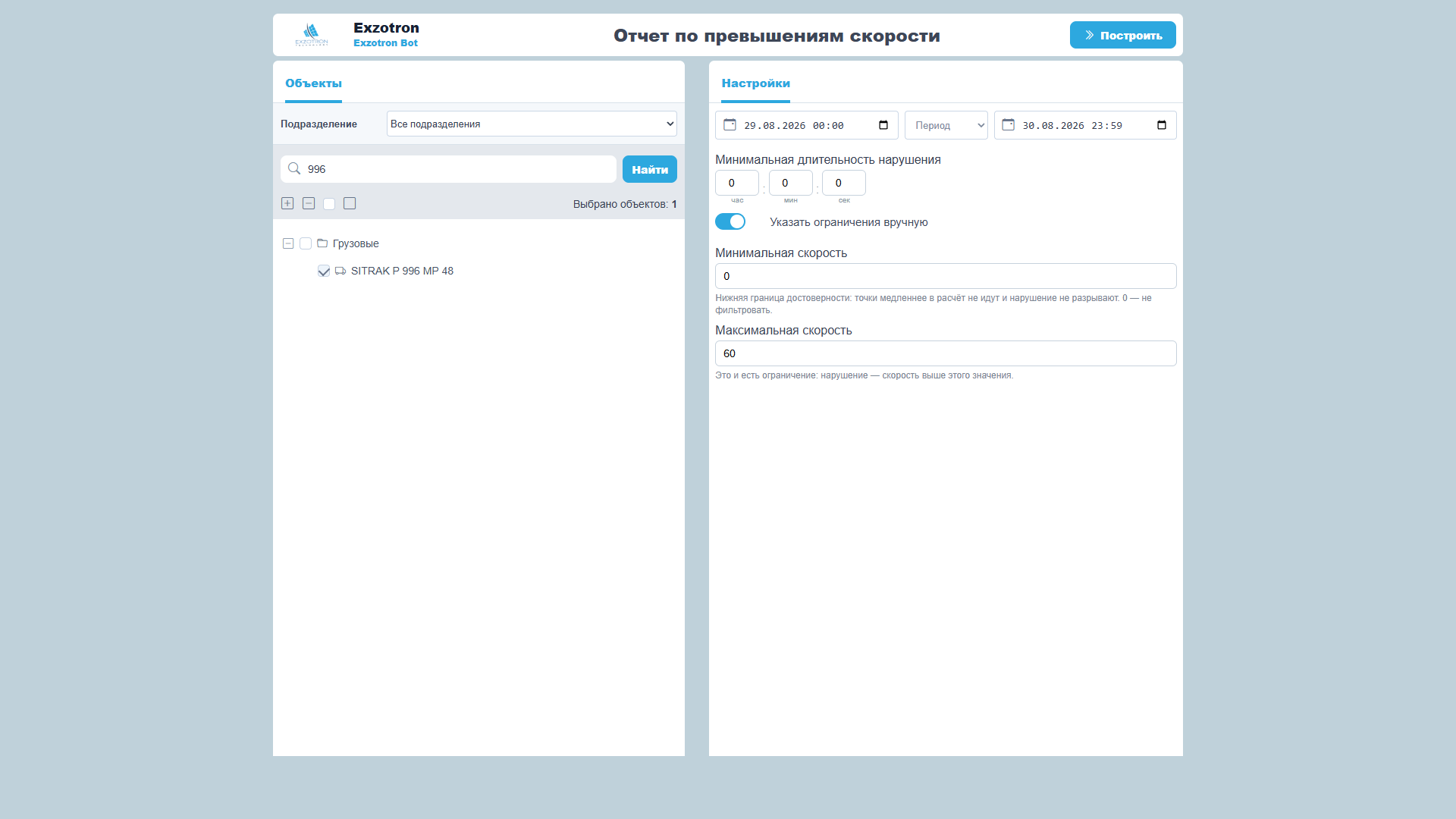This screenshot has width=1456, height=819.
Task: Open the Период dropdown
Action: pyautogui.click(x=946, y=125)
